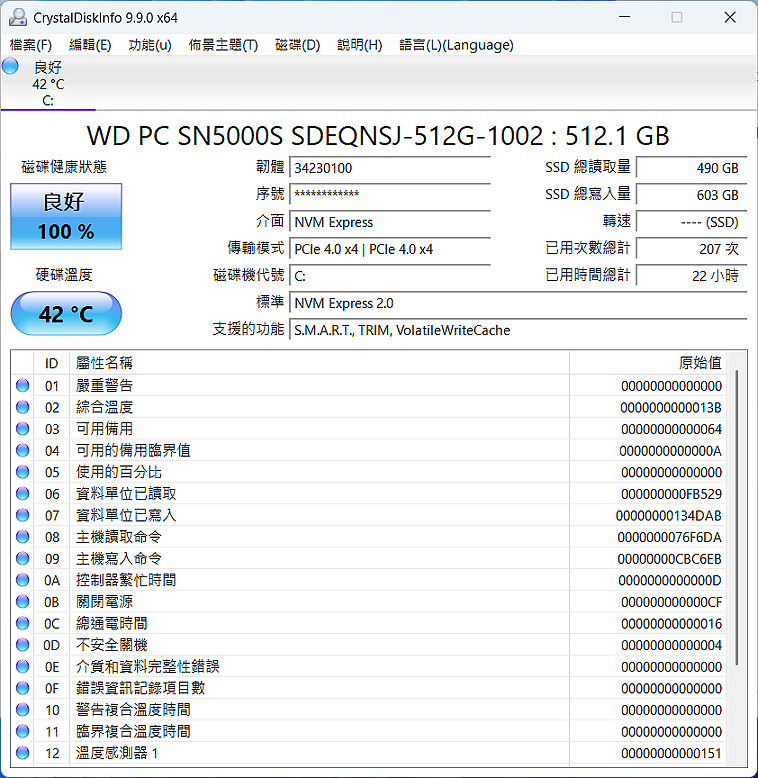
Task: Click the 硬碟溫度 label
Action: click(64, 274)
